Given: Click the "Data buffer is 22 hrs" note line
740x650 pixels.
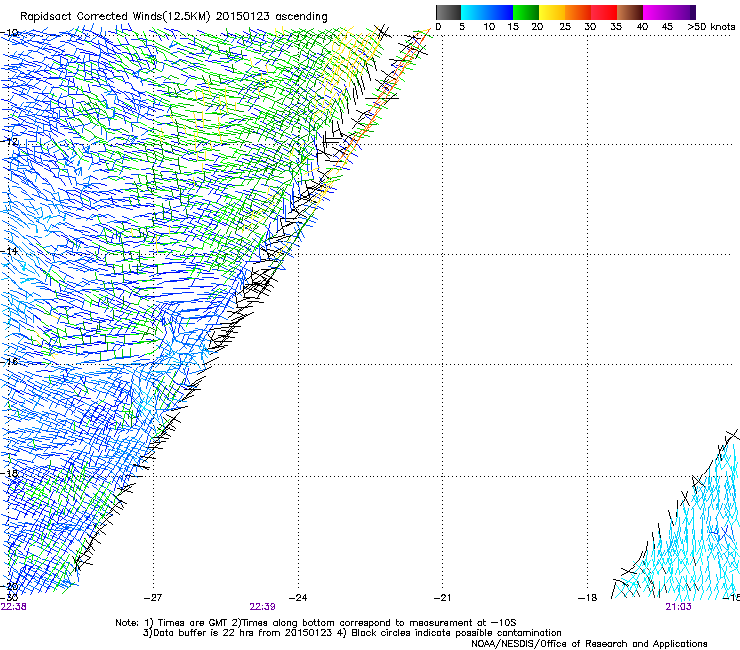Looking at the screenshot, I should click(x=352, y=633).
